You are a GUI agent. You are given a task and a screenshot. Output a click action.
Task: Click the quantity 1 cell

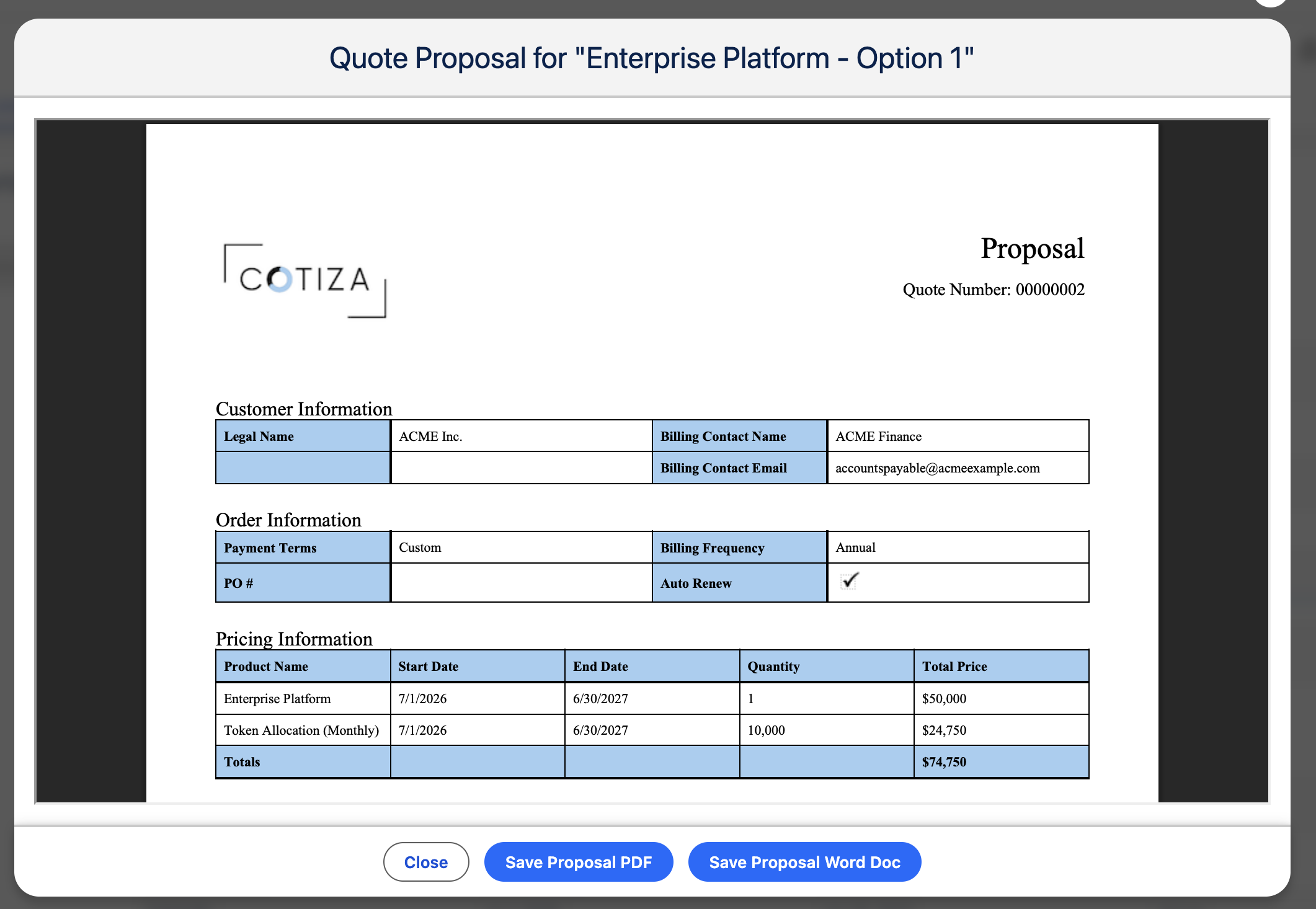click(x=827, y=699)
